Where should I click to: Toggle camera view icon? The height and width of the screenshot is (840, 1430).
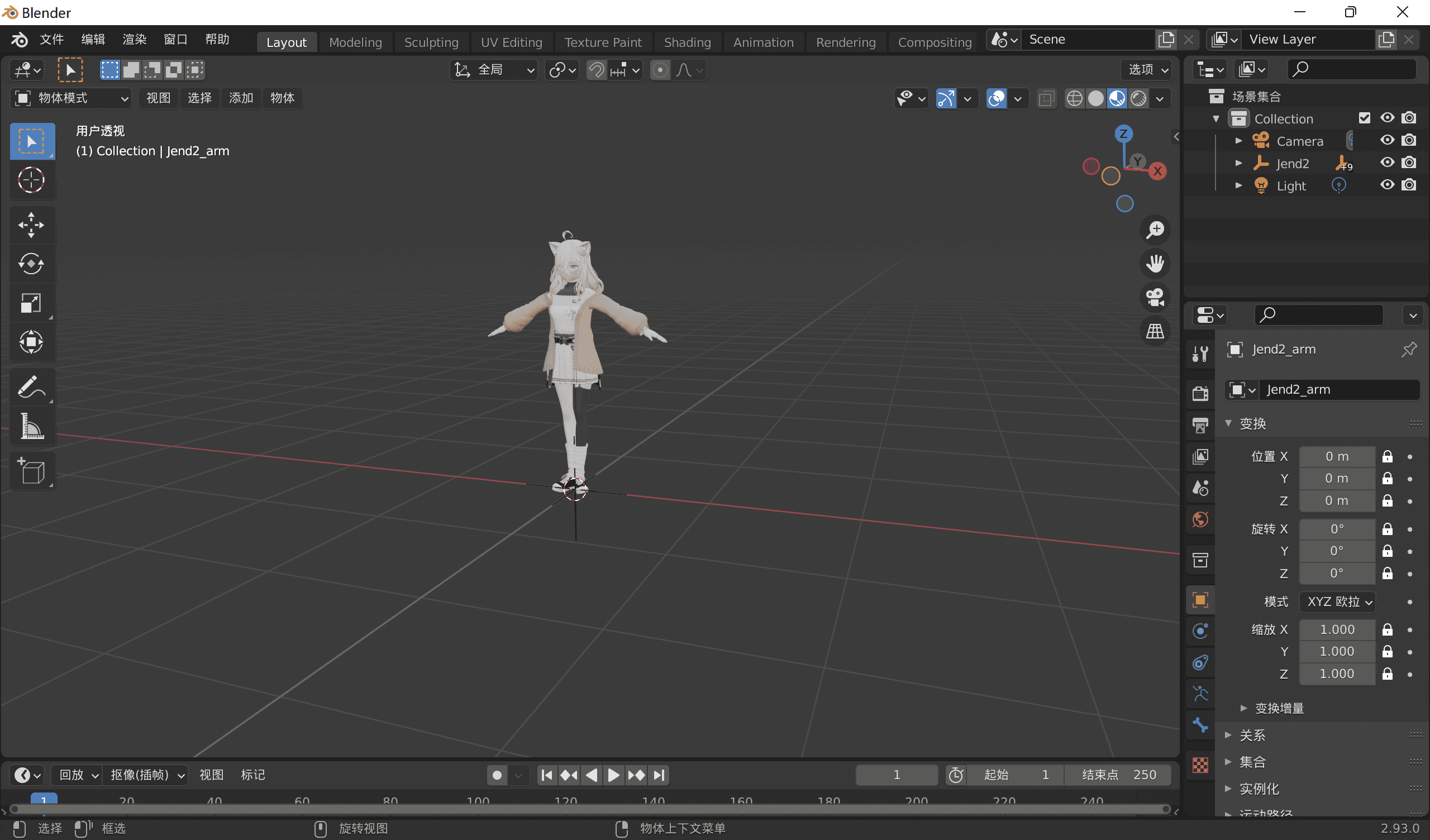(1155, 297)
